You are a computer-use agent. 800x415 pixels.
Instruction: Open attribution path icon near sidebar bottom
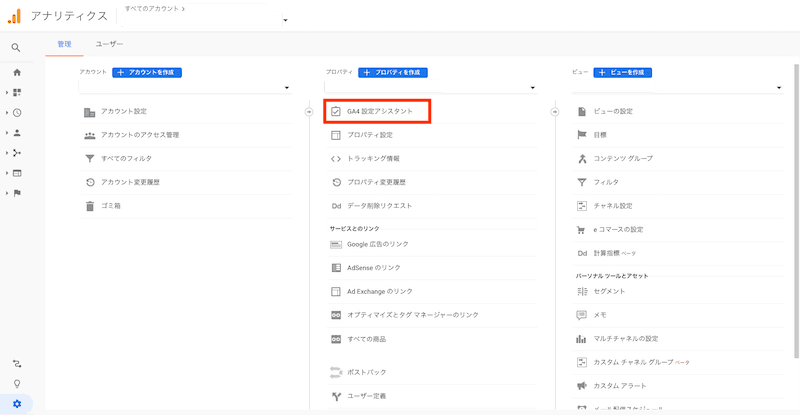pos(17,364)
